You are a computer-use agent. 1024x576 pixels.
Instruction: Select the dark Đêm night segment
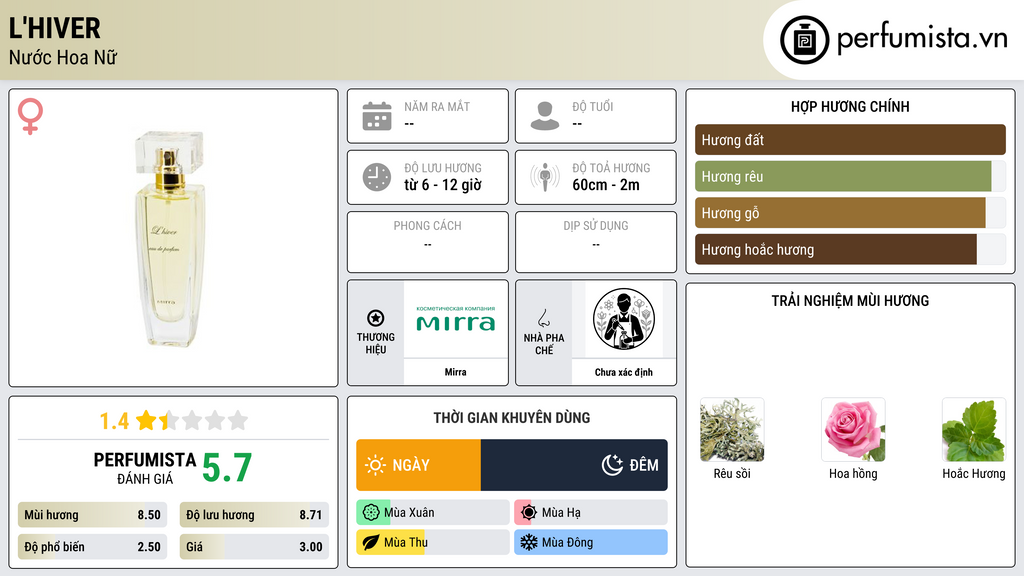coord(574,465)
